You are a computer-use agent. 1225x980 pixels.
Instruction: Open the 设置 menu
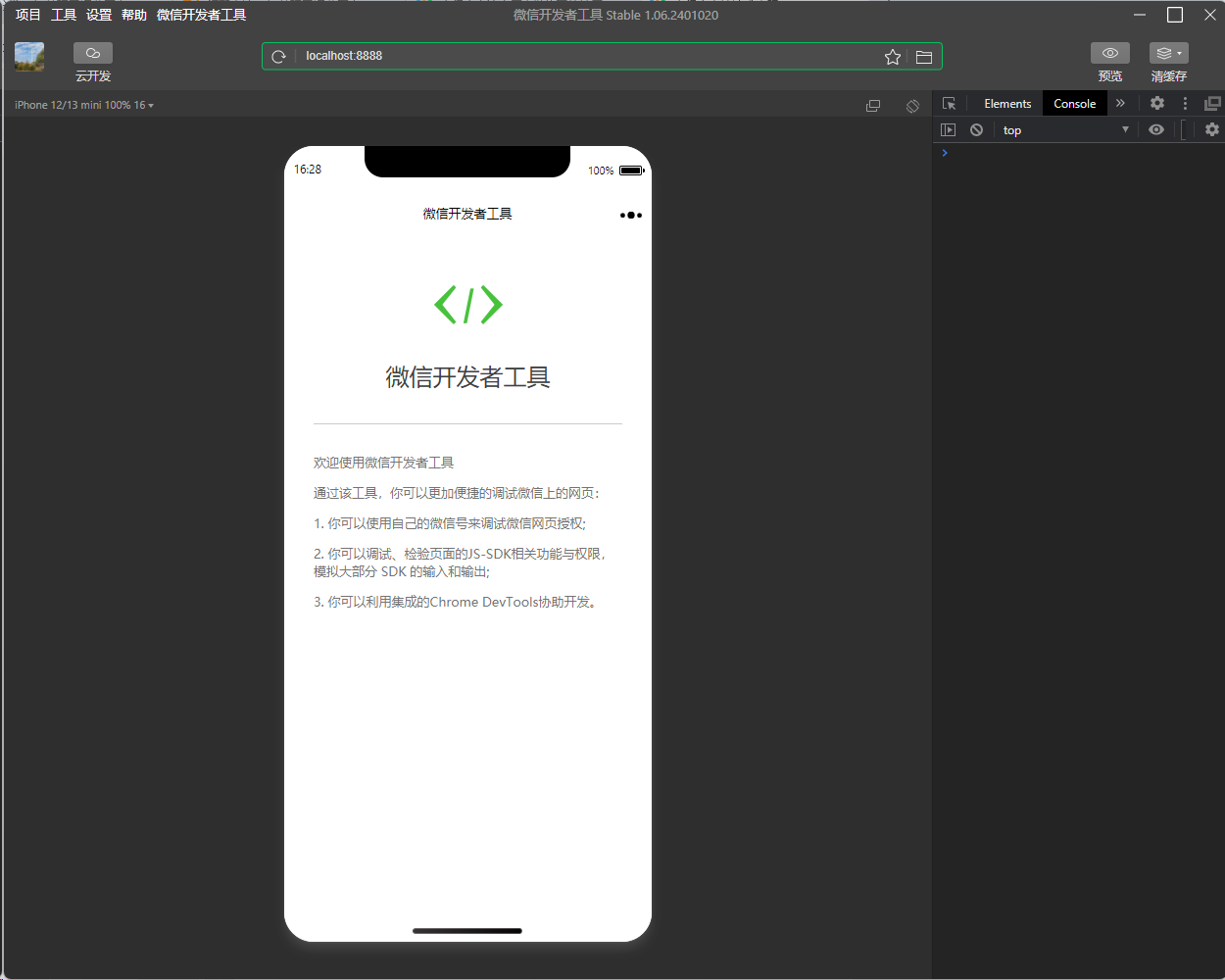point(99,15)
